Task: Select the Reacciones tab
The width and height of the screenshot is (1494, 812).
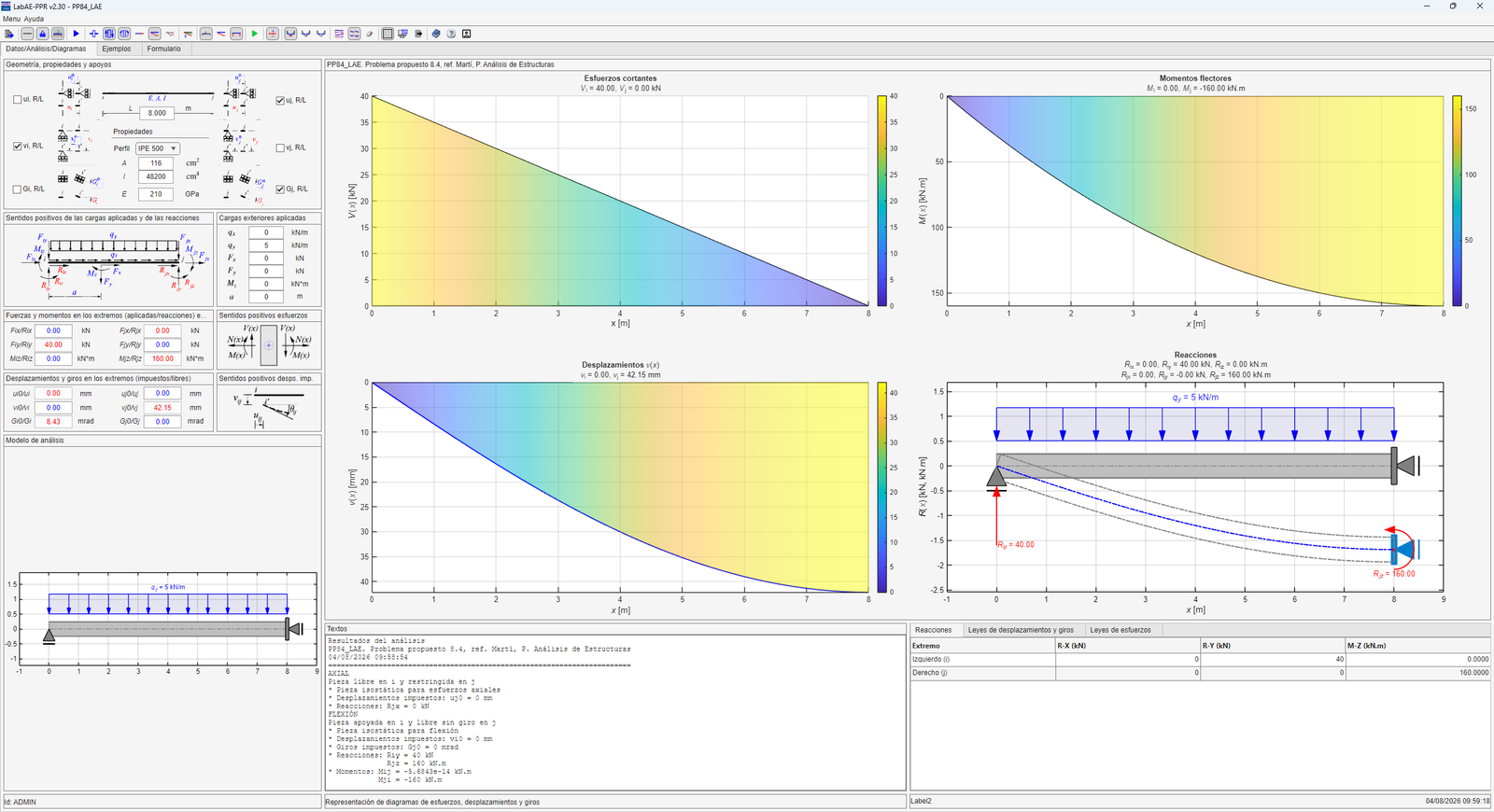Action: point(933,630)
